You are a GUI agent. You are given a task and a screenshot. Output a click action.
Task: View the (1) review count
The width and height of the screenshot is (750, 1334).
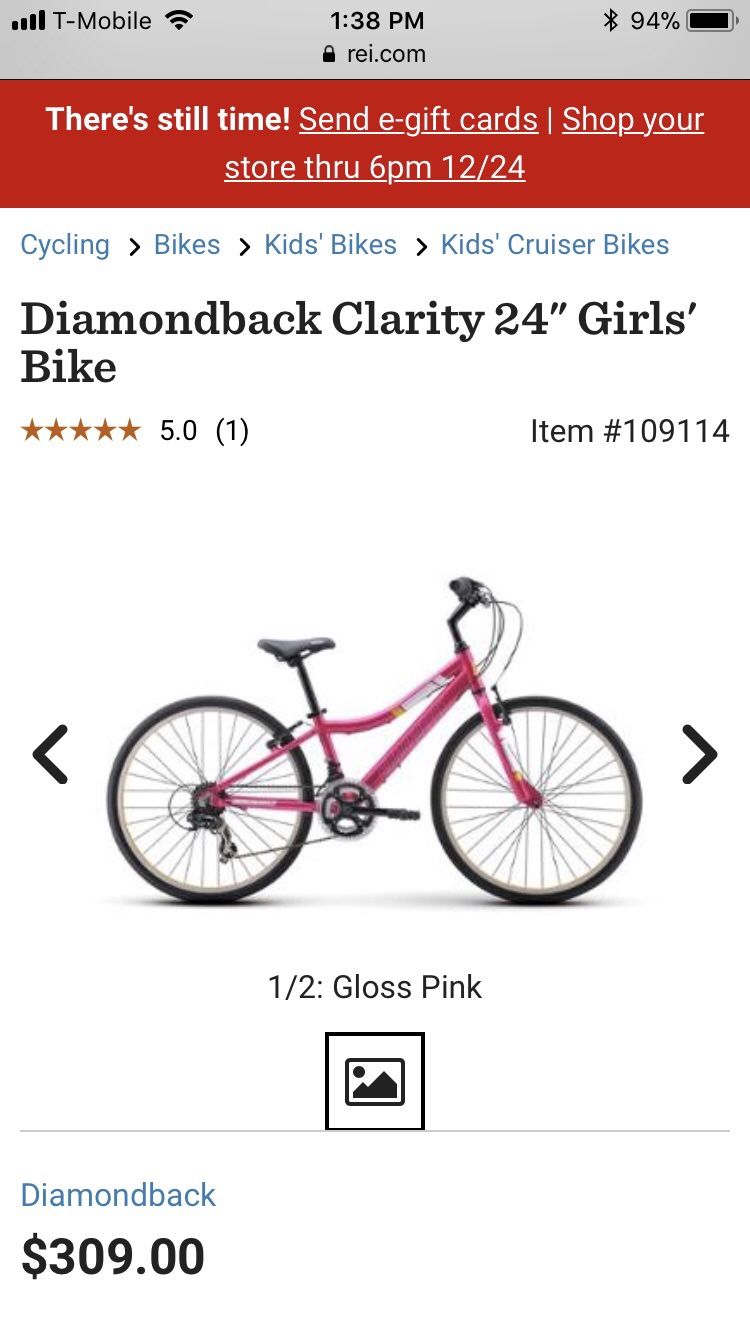point(232,431)
